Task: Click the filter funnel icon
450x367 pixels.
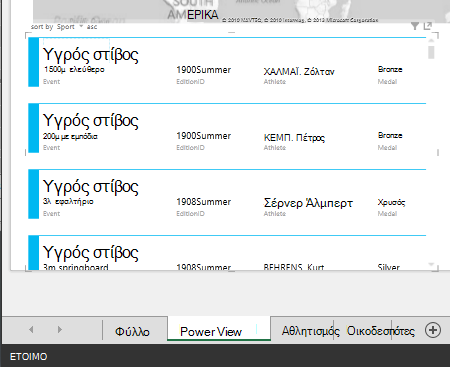Action: [x=415, y=26]
